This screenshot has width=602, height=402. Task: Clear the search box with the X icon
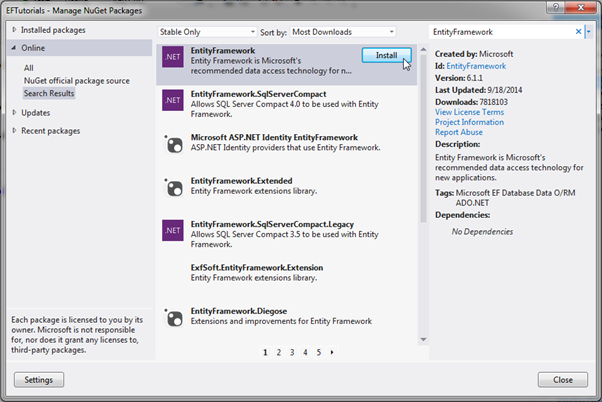point(578,31)
